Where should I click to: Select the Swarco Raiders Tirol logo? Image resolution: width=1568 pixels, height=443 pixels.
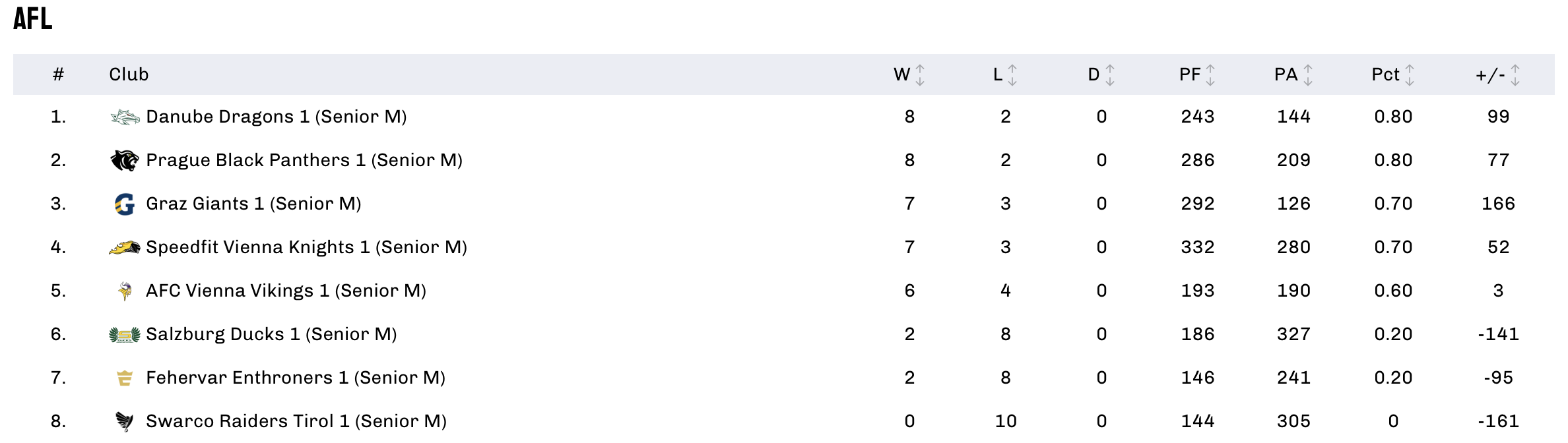pos(125,421)
